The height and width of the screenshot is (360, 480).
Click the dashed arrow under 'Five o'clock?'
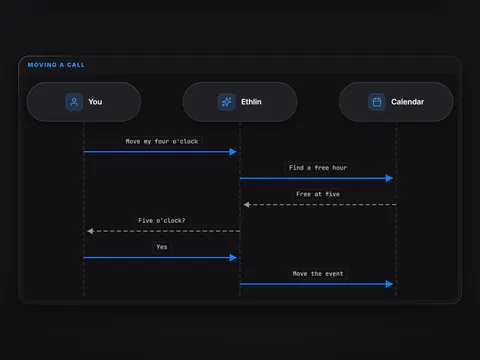163,231
